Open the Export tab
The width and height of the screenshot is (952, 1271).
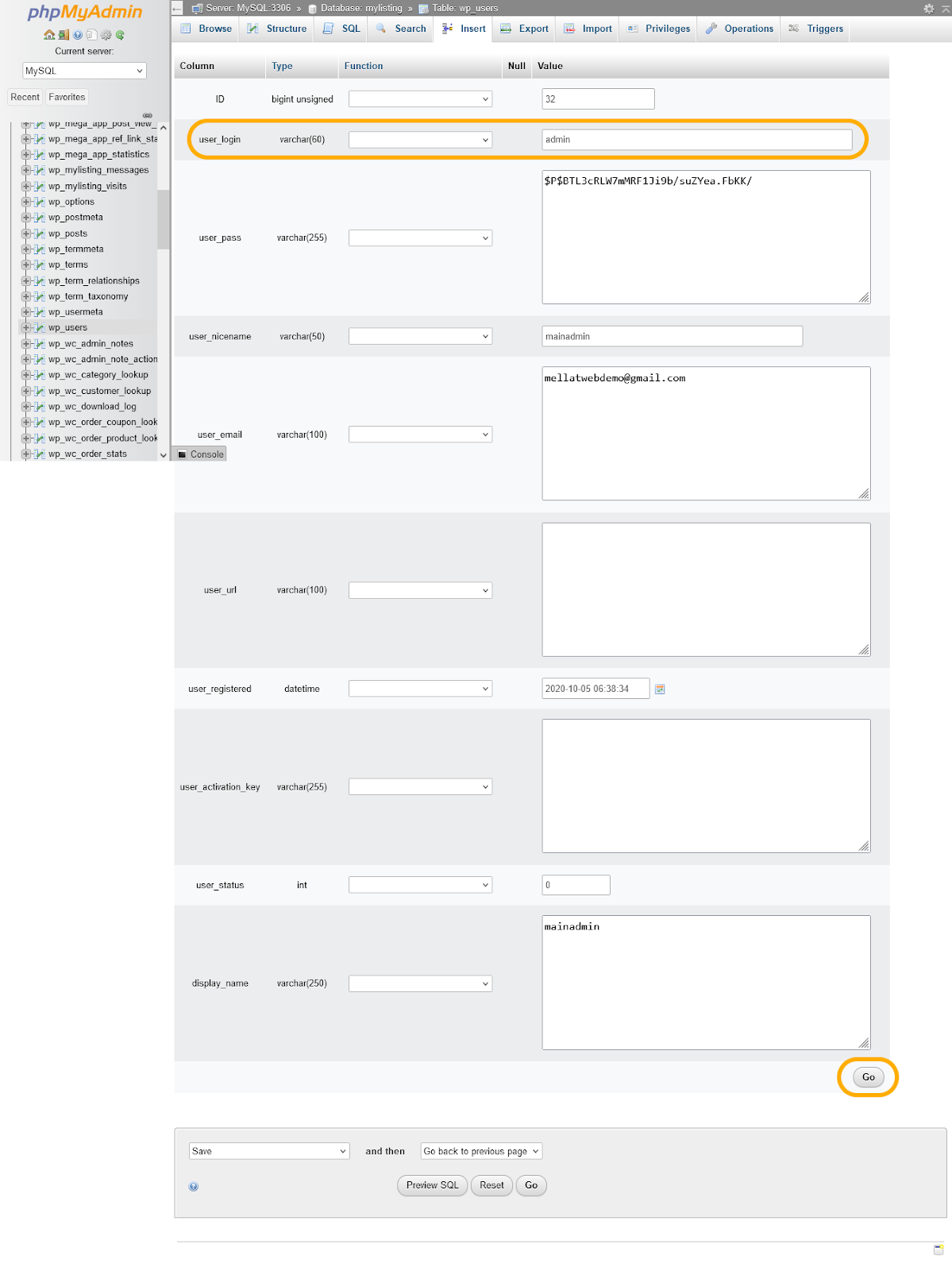point(524,29)
